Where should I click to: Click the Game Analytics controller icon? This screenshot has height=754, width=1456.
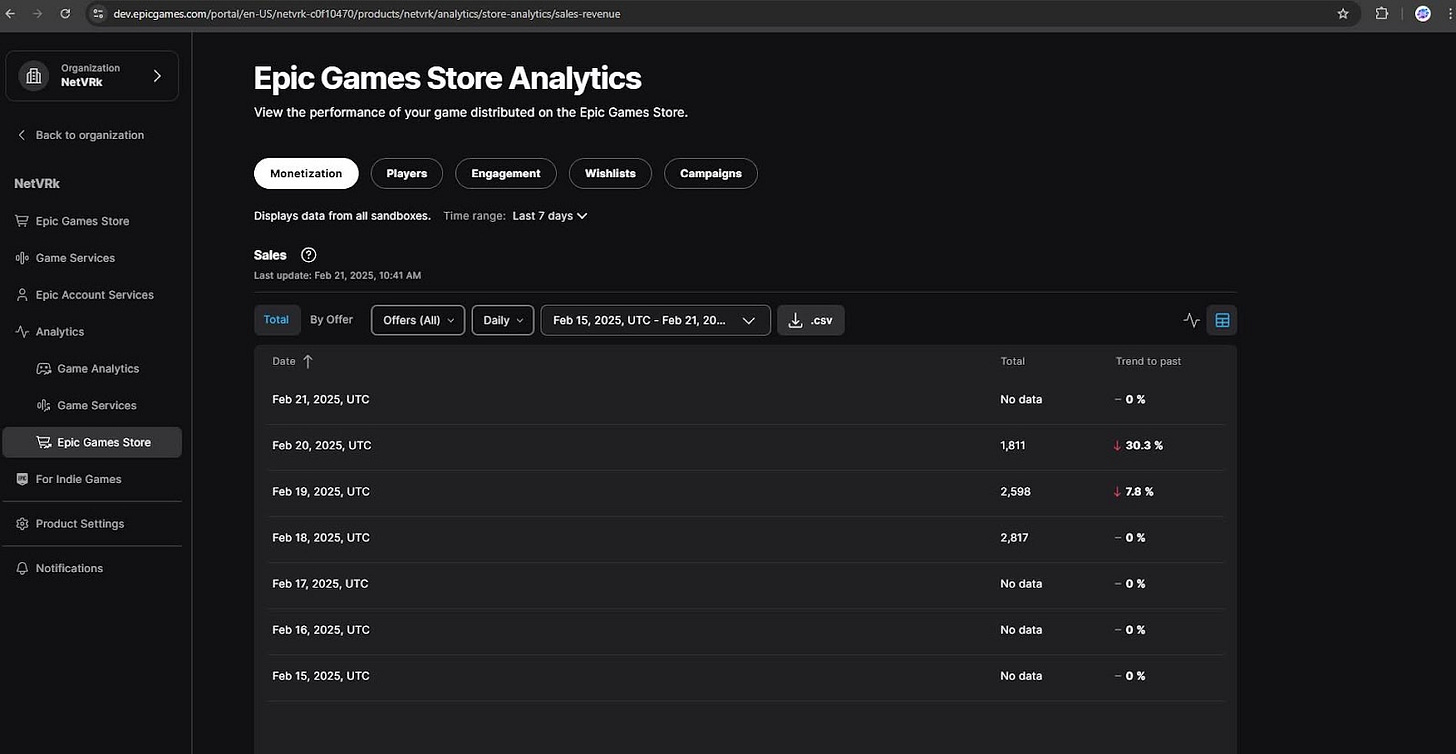(x=43, y=369)
